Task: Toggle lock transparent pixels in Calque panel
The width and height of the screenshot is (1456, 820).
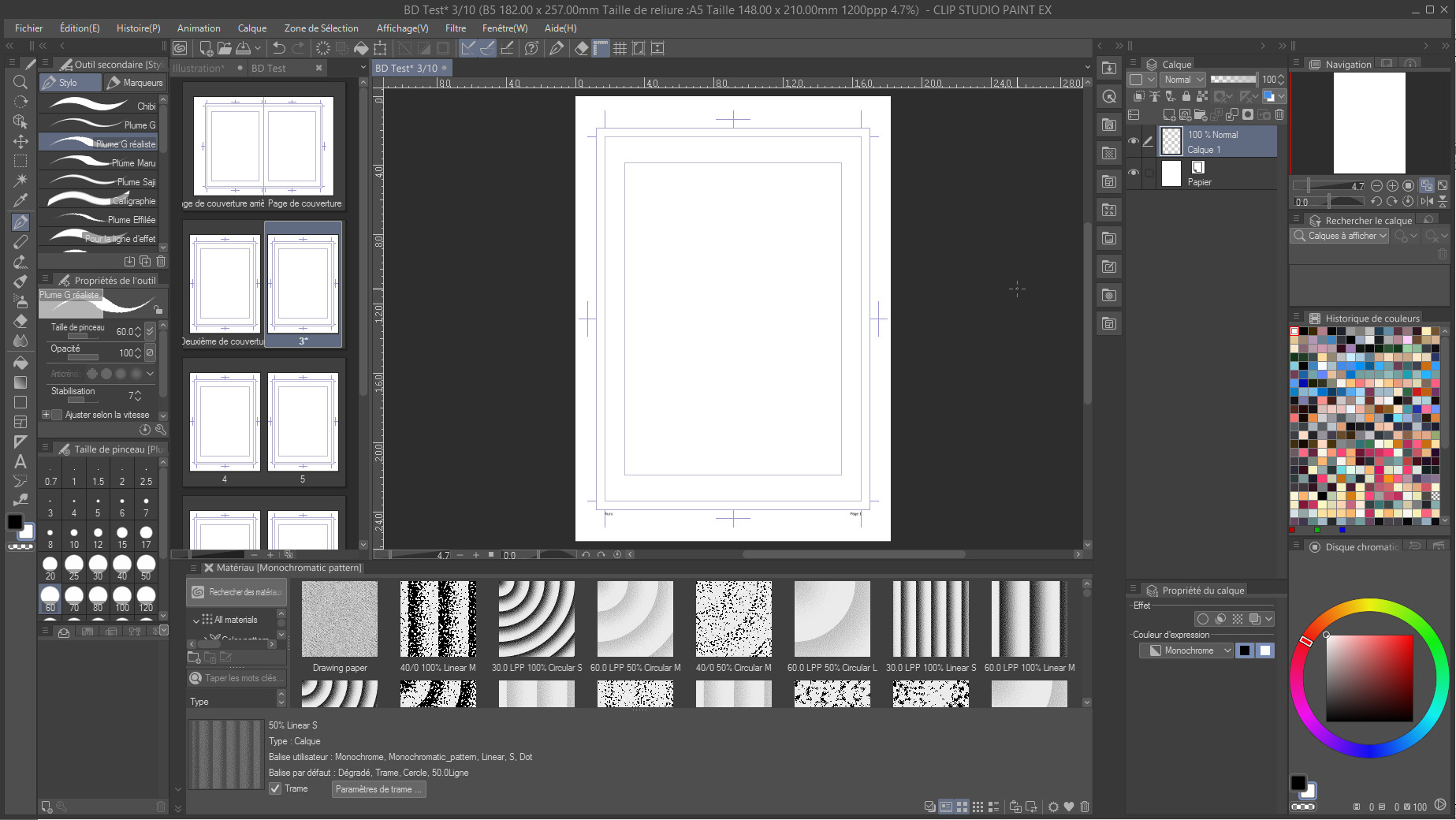Action: (1201, 96)
